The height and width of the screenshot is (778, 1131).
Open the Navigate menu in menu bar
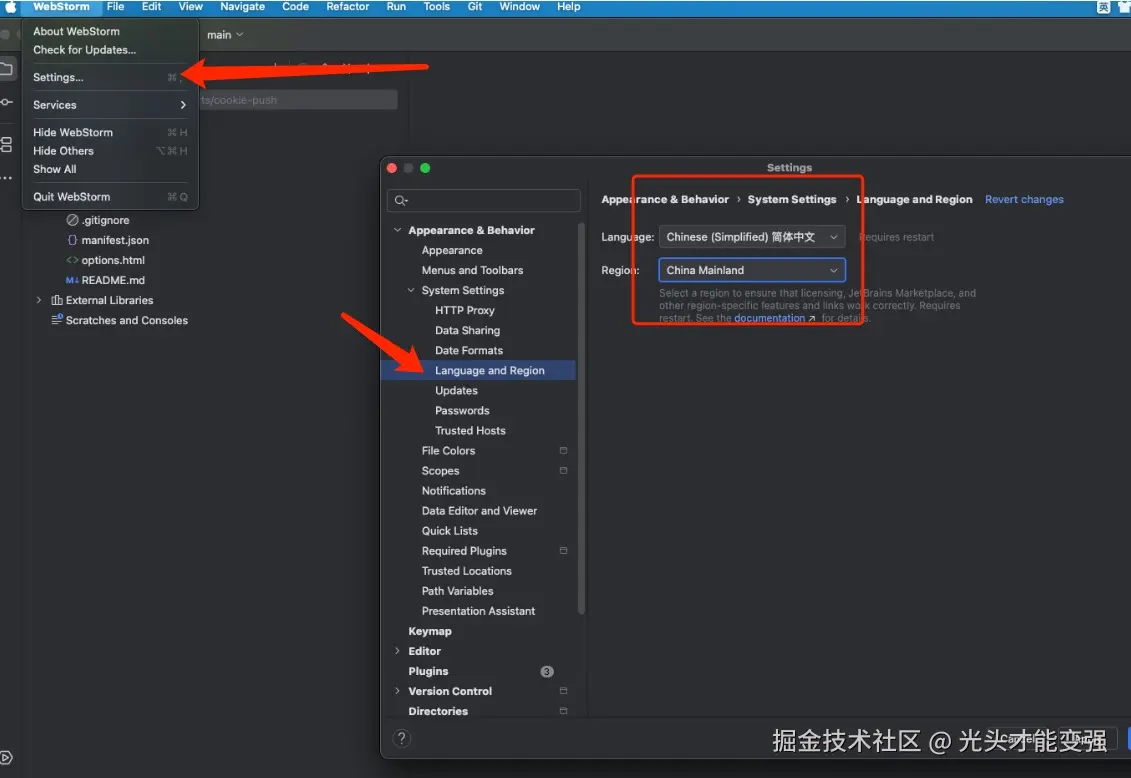242,6
